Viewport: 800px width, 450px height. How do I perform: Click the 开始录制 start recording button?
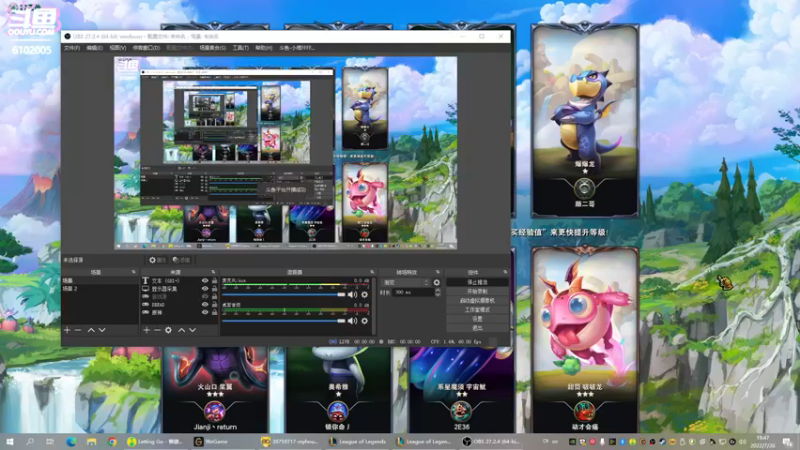[477, 291]
